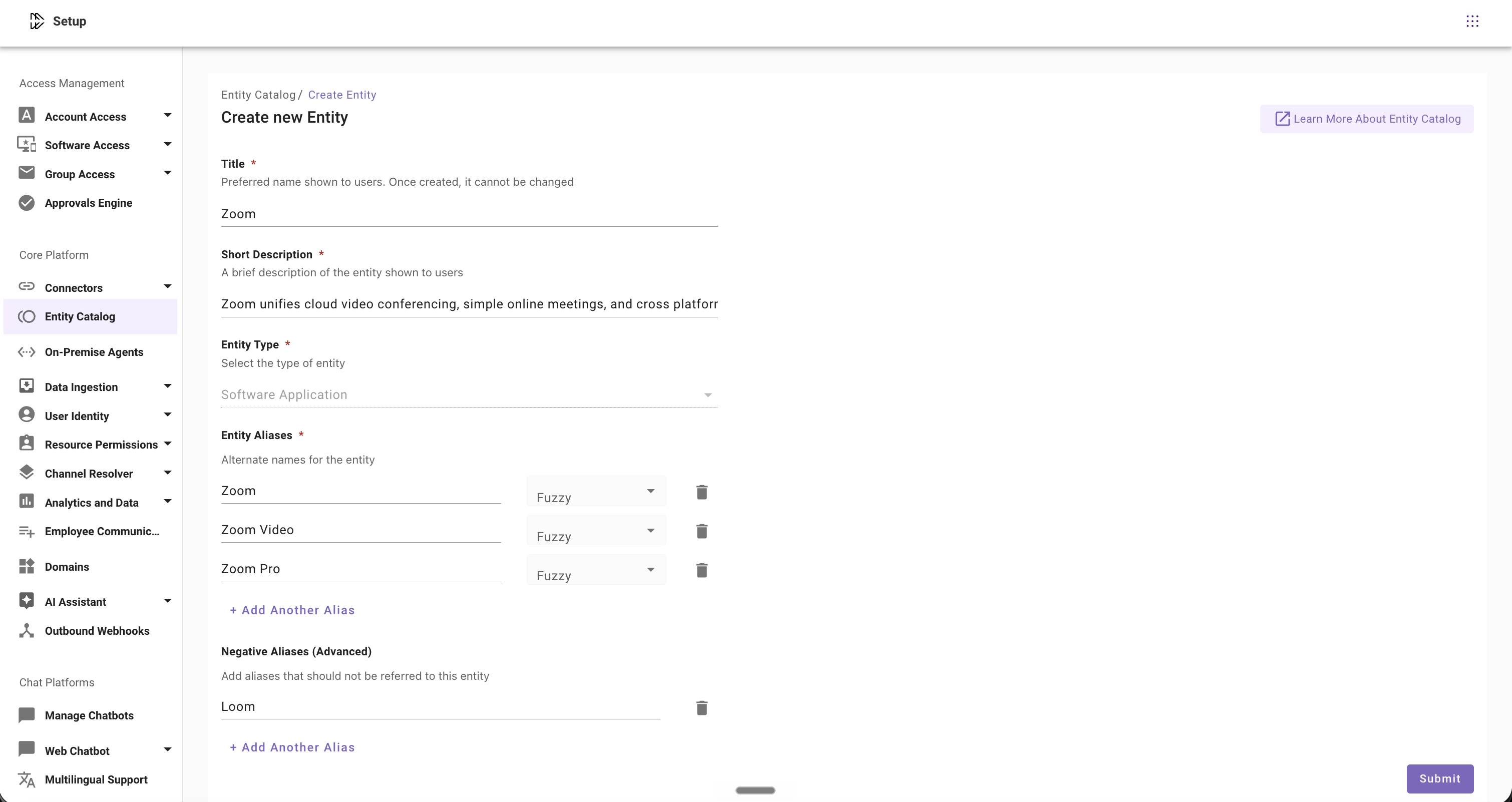Image resolution: width=1512 pixels, height=802 pixels.
Task: Expand the User Identity section arrow
Action: tap(167, 415)
